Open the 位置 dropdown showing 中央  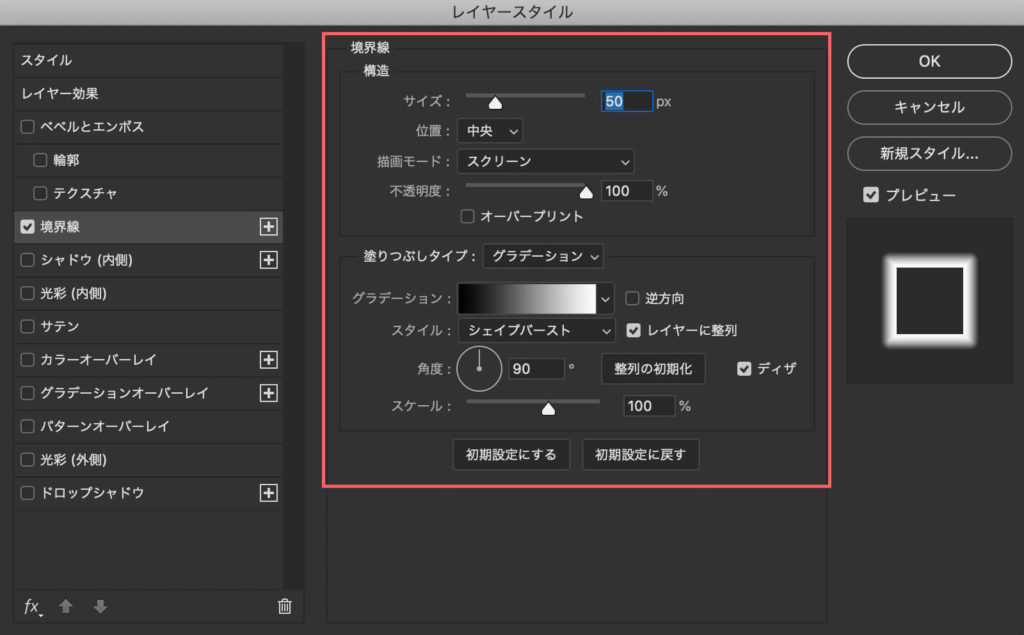click(490, 131)
